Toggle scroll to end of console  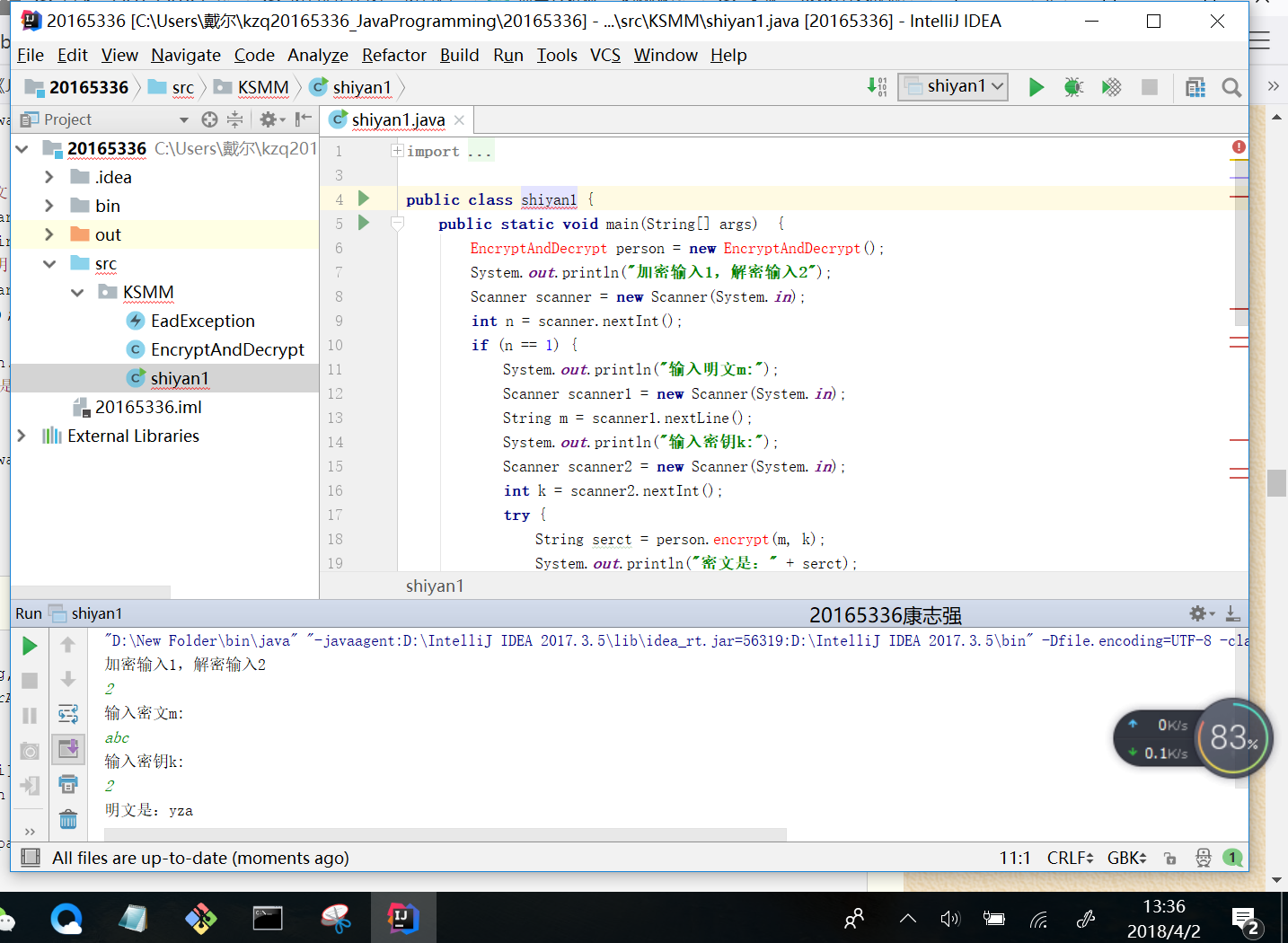coord(68,748)
